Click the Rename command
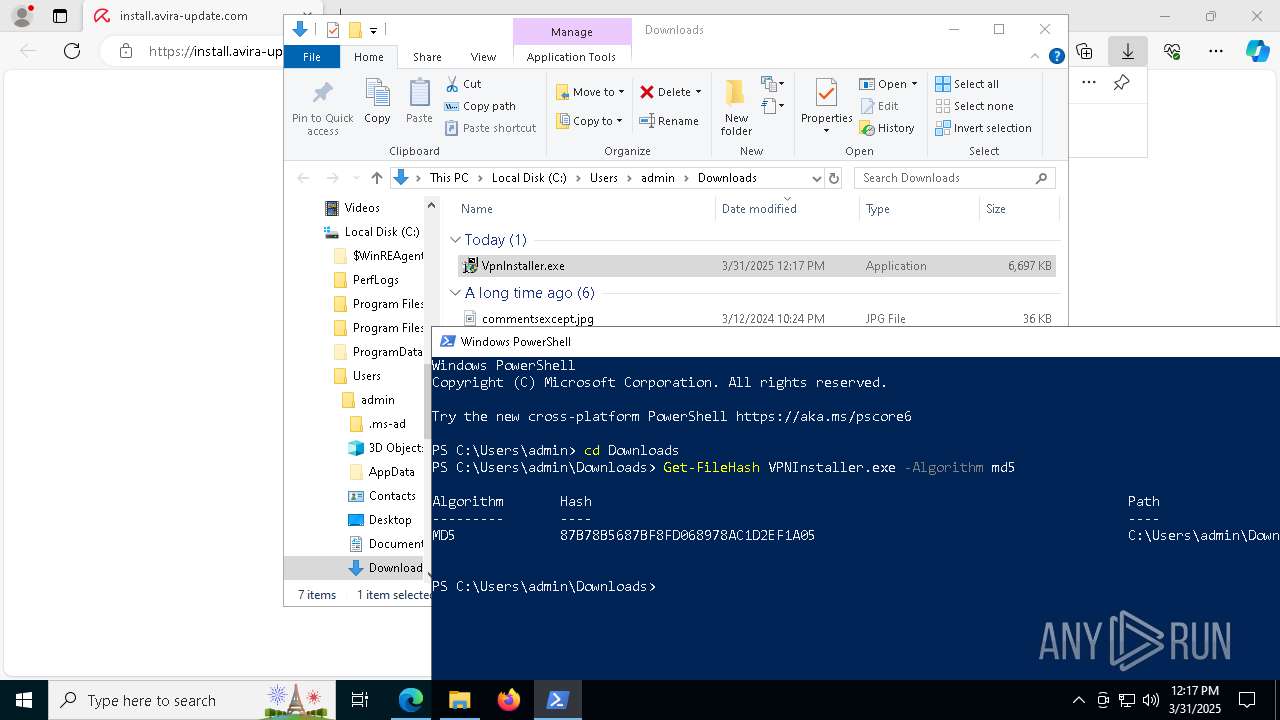The width and height of the screenshot is (1280, 720). pyautogui.click(x=669, y=121)
